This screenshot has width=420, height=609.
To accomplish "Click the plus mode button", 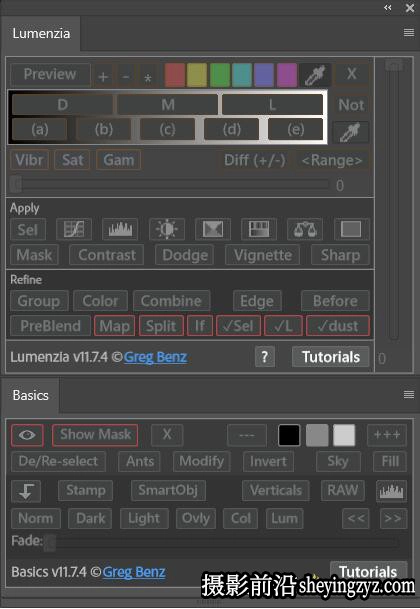I will [x=103, y=77].
